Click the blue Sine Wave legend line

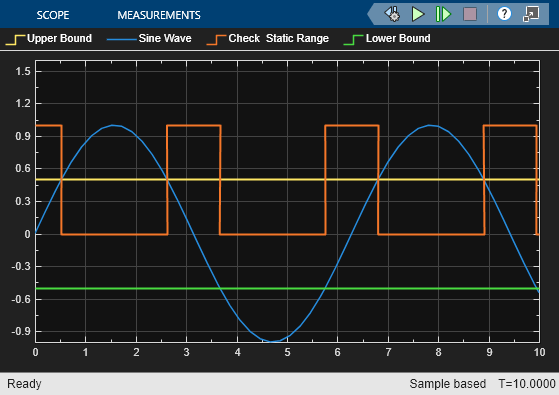[122, 39]
